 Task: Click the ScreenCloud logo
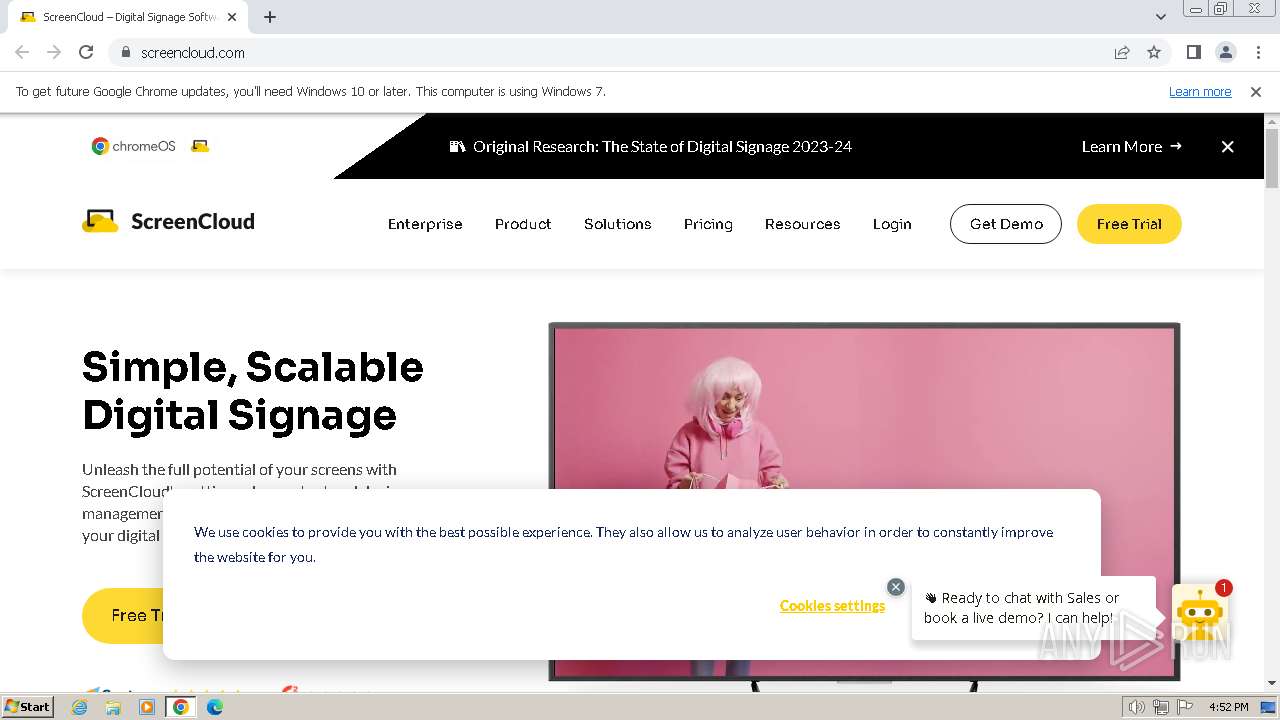click(168, 221)
